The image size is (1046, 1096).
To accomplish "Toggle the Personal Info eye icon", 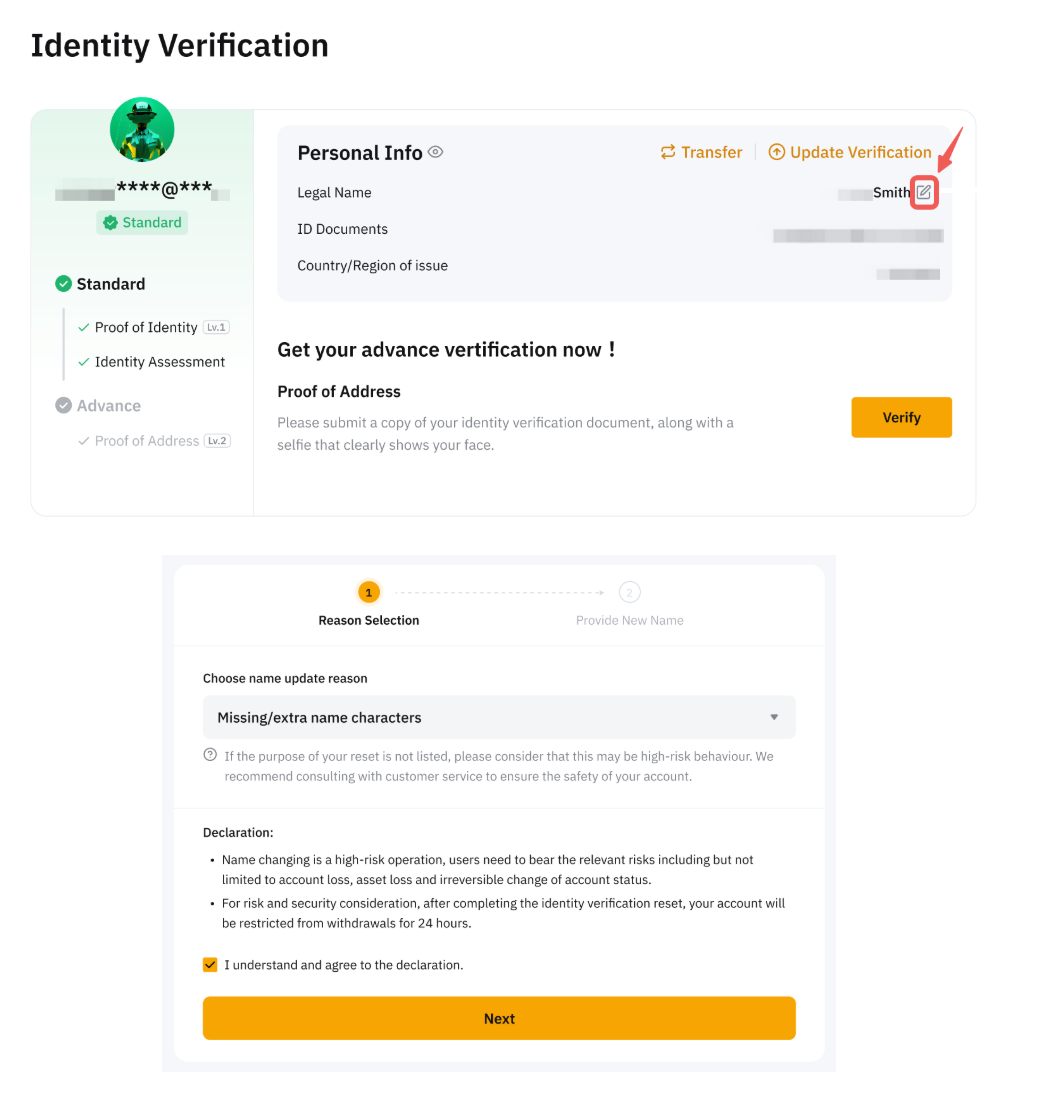I will point(435,152).
